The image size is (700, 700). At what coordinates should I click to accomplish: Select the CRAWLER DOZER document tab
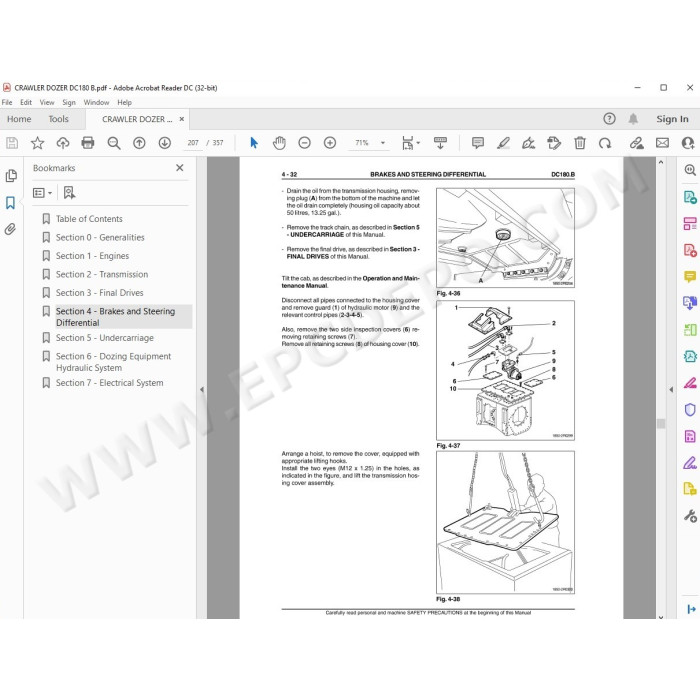[137, 119]
